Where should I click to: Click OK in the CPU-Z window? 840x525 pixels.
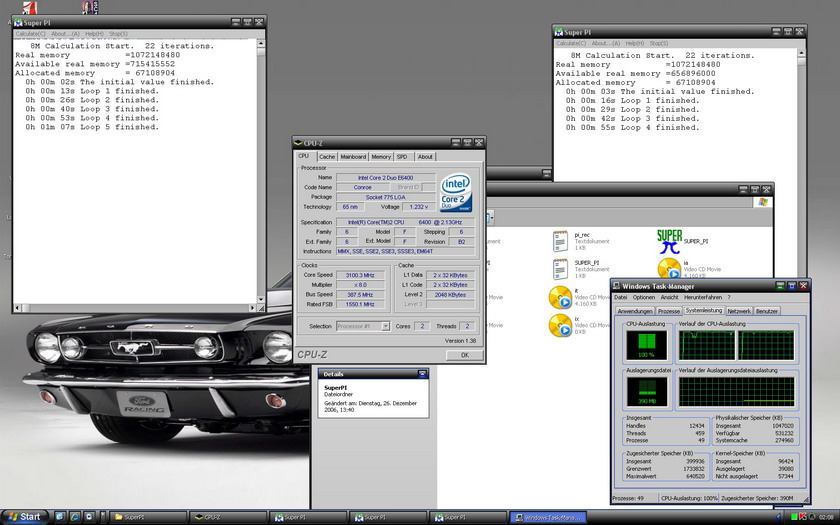[x=464, y=355]
